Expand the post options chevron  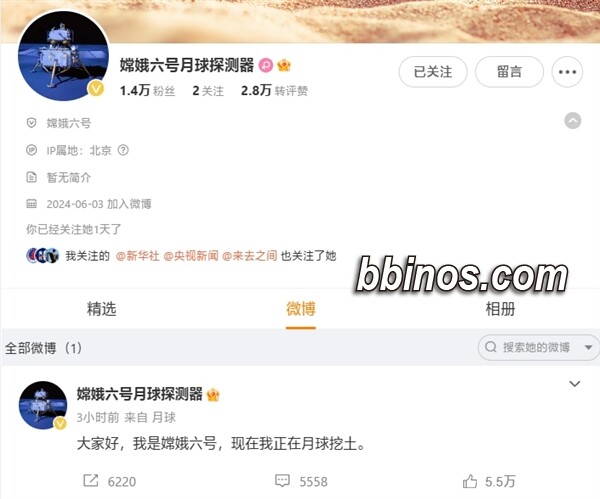tap(575, 384)
